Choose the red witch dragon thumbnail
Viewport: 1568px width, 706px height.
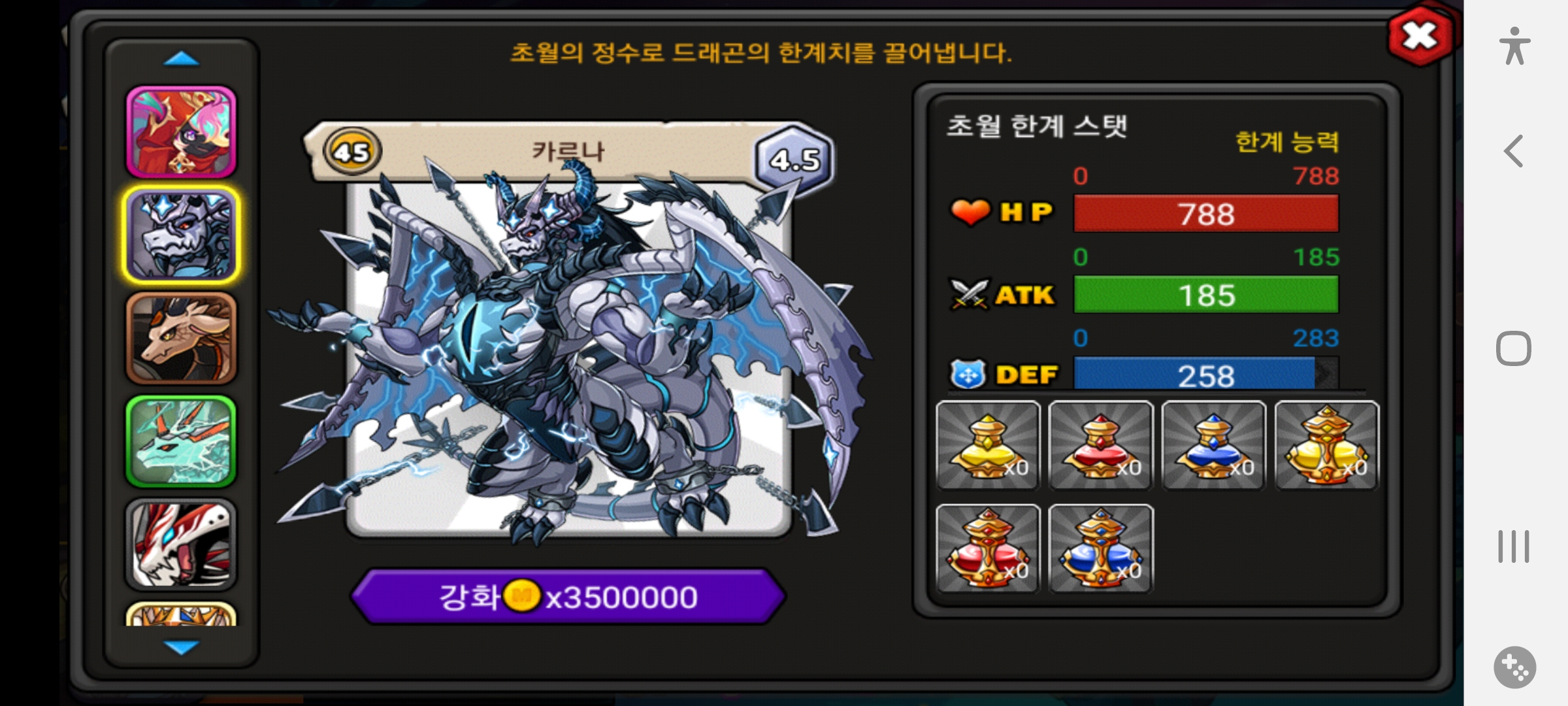coord(181,132)
